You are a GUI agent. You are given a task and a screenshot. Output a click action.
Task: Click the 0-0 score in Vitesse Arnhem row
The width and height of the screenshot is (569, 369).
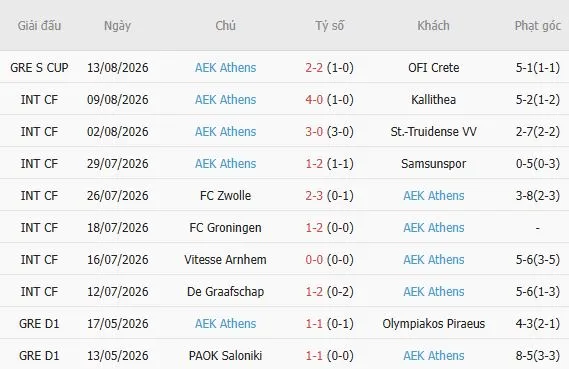point(314,259)
